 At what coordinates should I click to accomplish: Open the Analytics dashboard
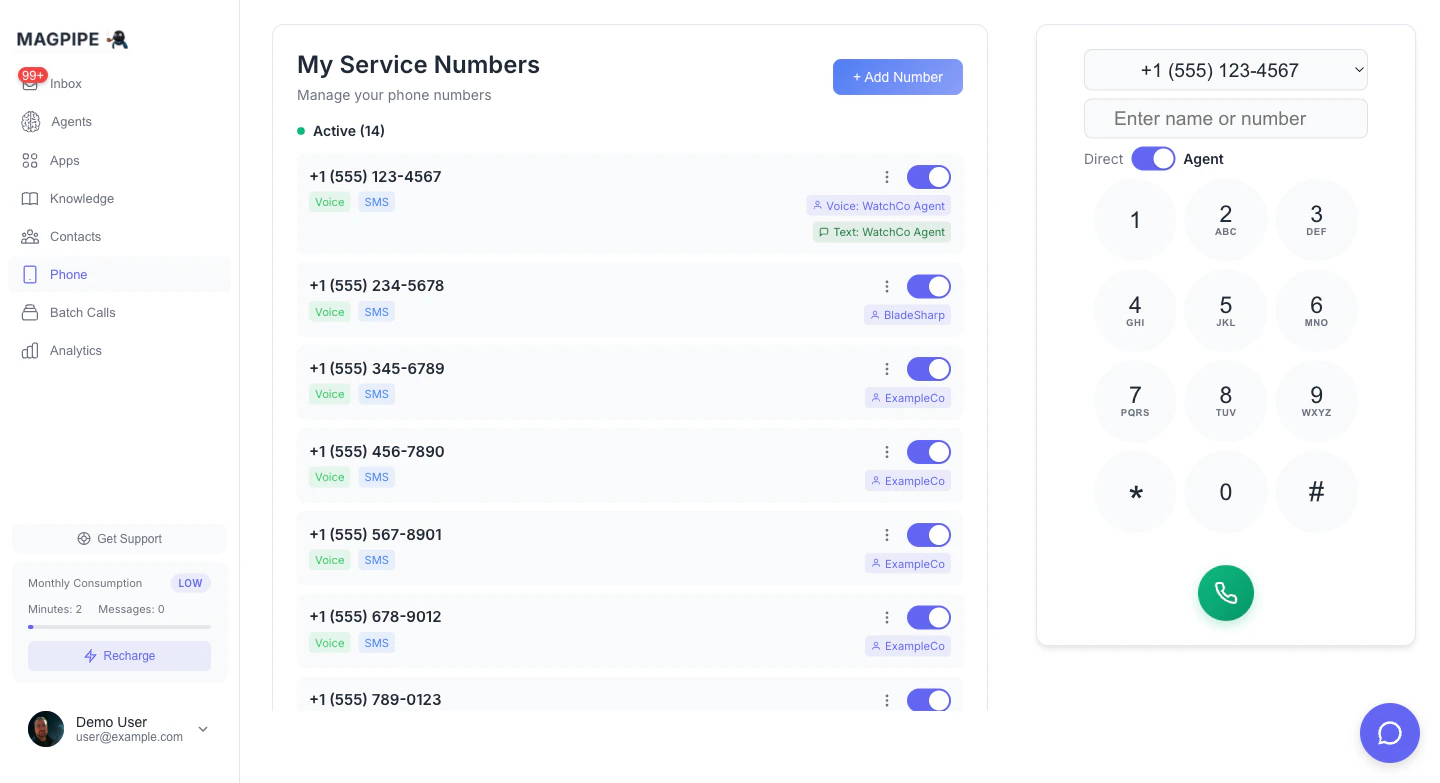click(x=75, y=350)
